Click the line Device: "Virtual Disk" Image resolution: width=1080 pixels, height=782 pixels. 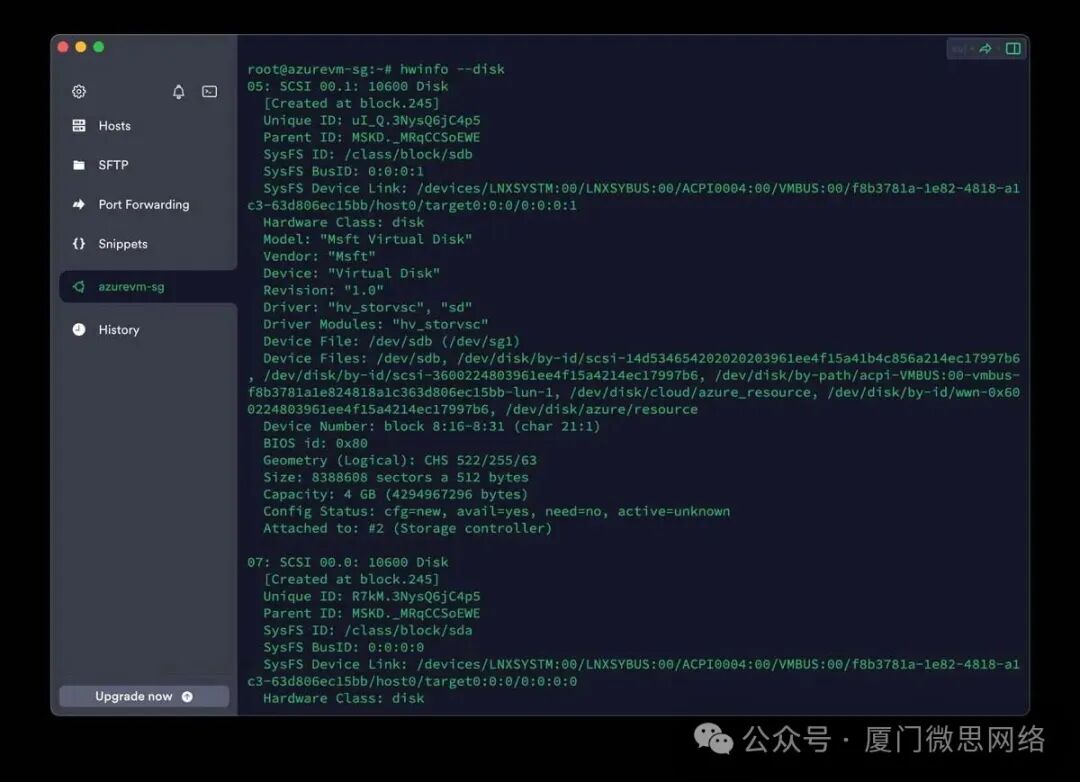click(x=351, y=274)
